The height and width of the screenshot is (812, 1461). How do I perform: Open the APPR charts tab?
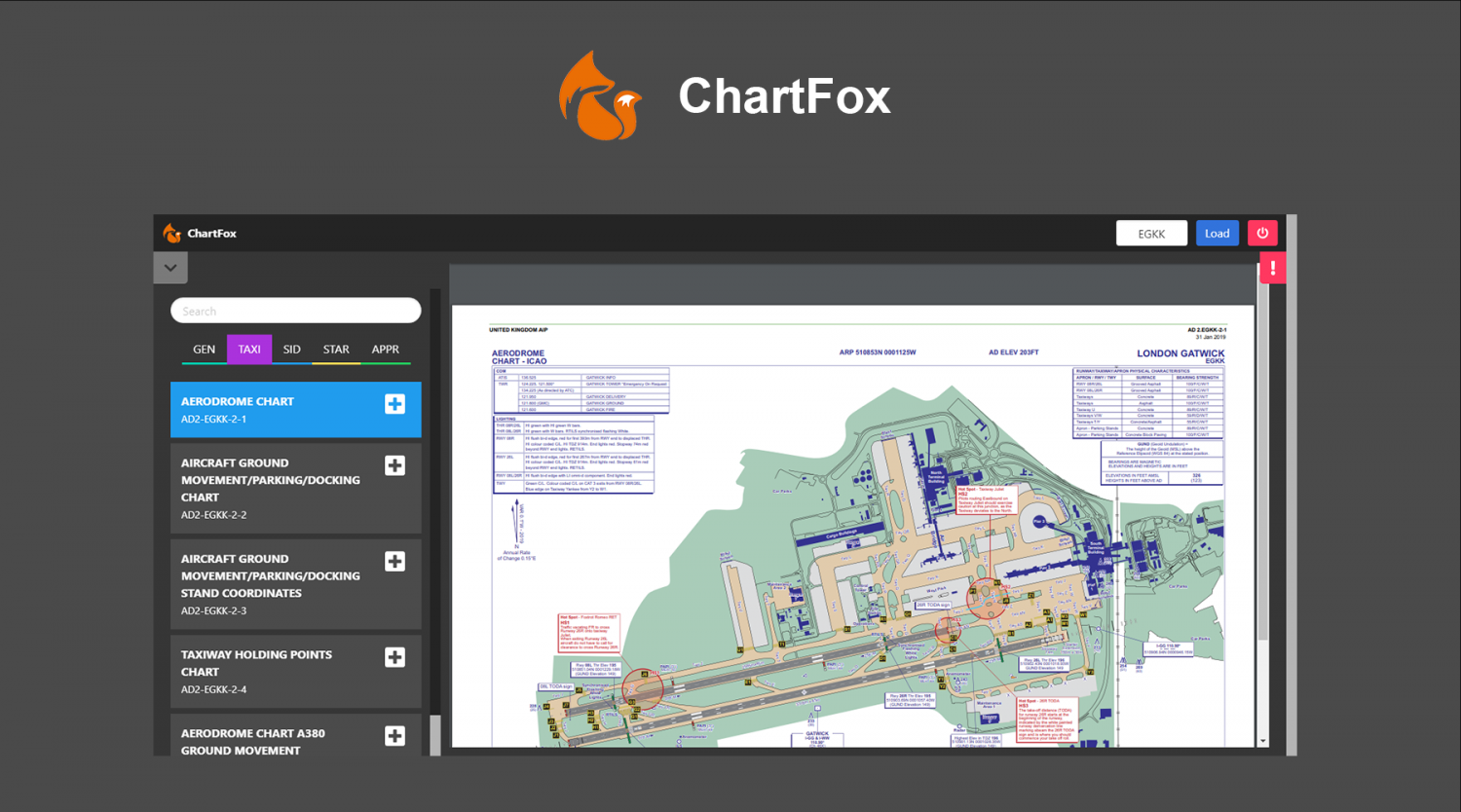click(x=385, y=349)
